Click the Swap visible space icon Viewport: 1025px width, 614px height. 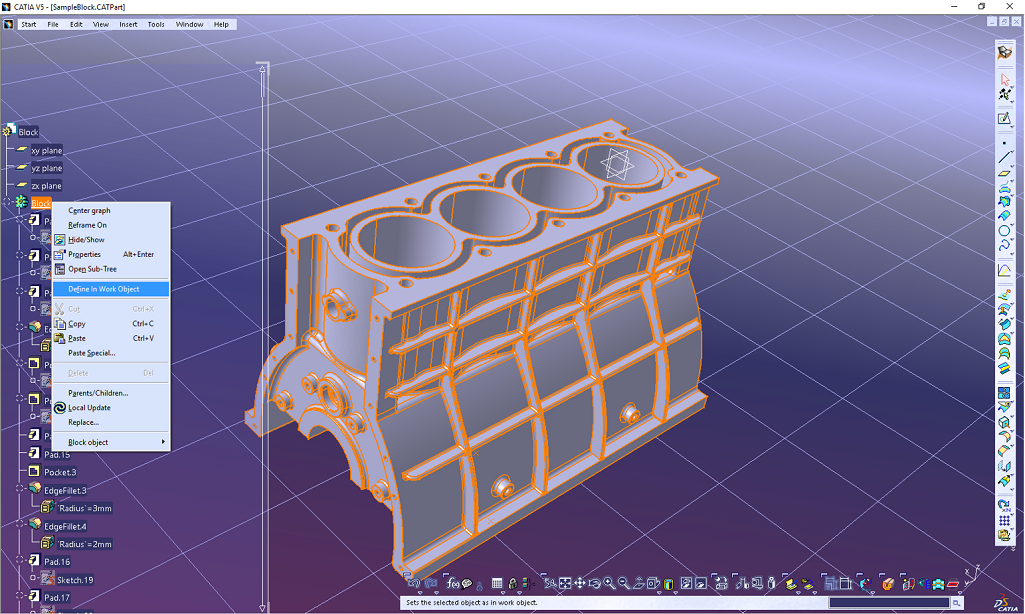(x=700, y=583)
